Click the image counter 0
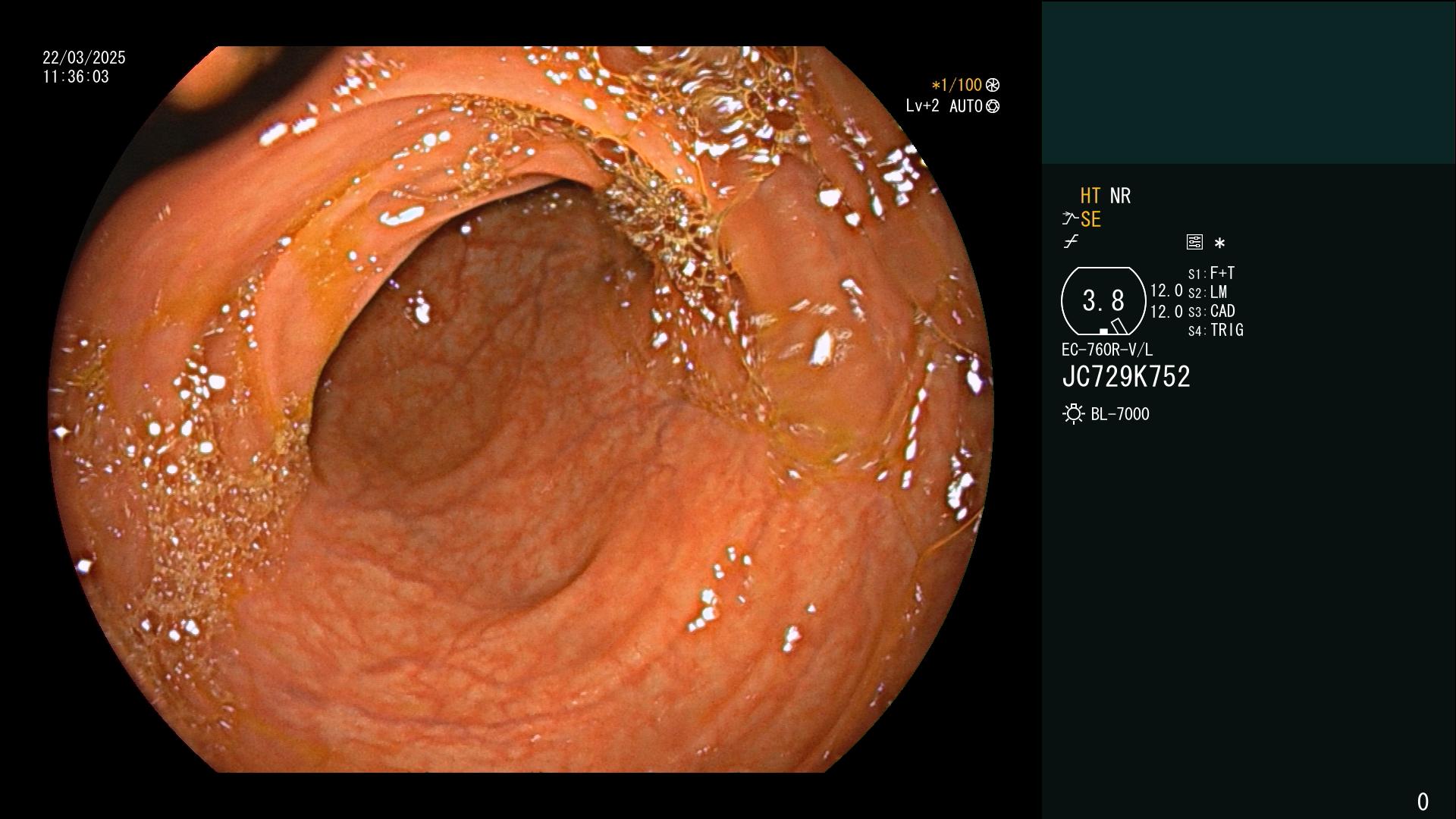The width and height of the screenshot is (1456, 819). [1423, 802]
